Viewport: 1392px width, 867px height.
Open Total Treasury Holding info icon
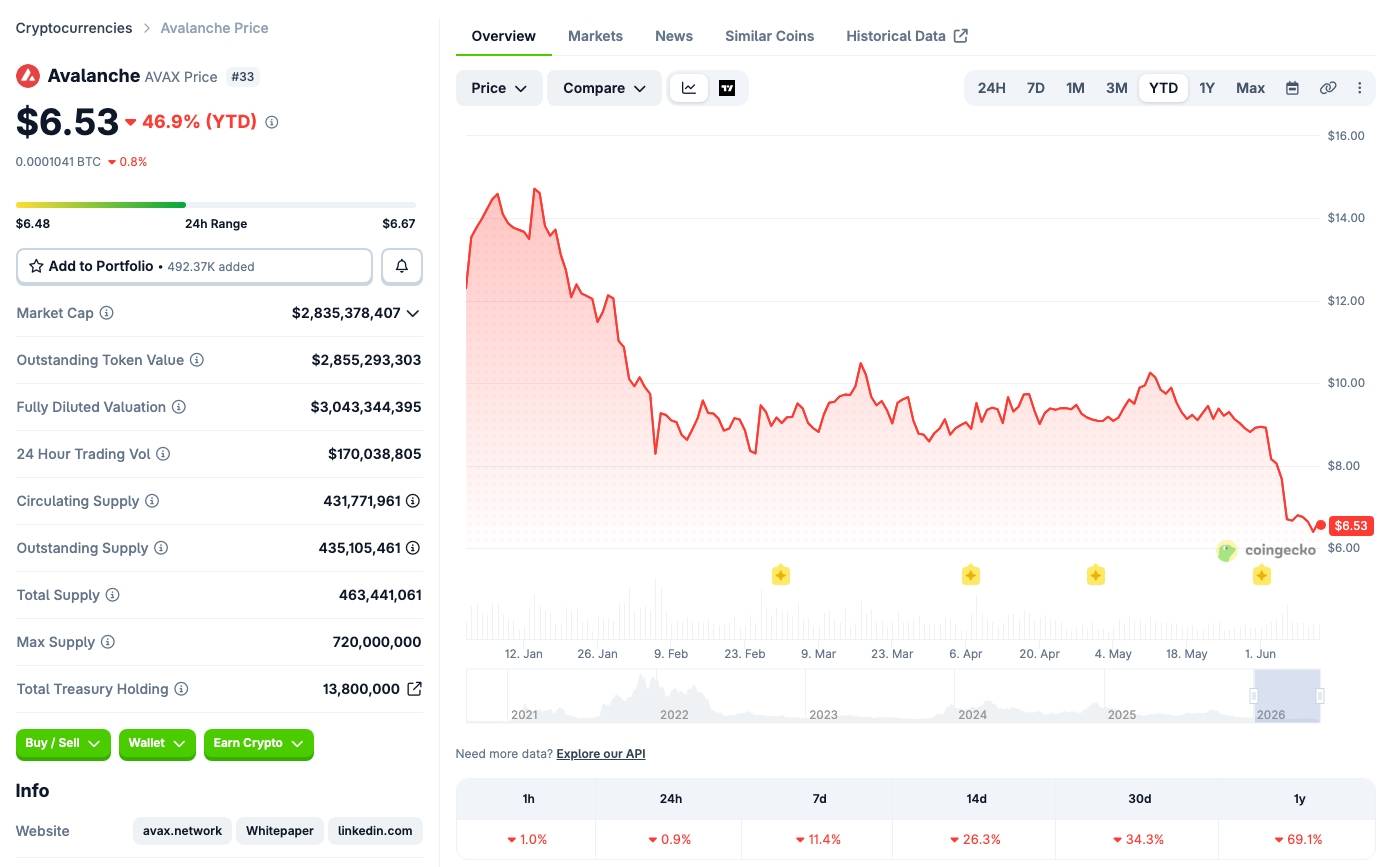tap(181, 689)
